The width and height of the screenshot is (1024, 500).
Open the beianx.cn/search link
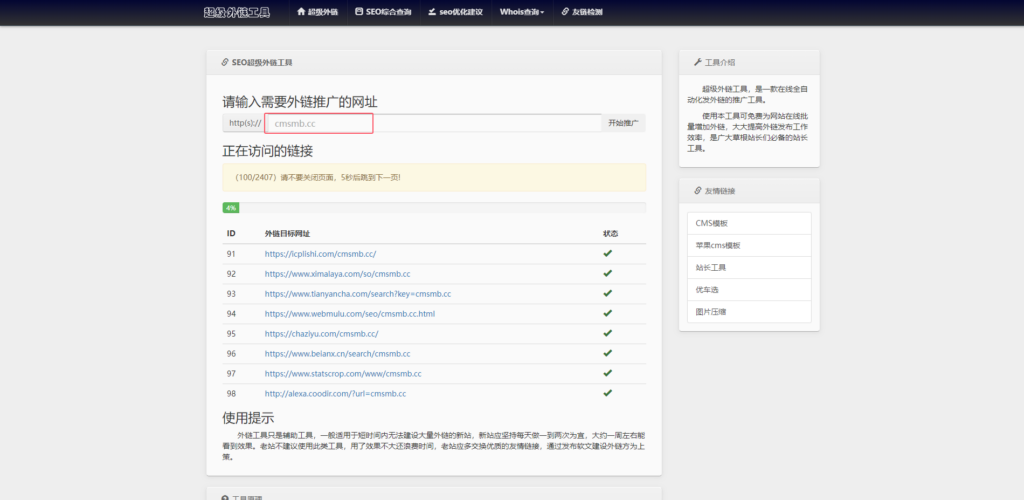[x=337, y=354]
